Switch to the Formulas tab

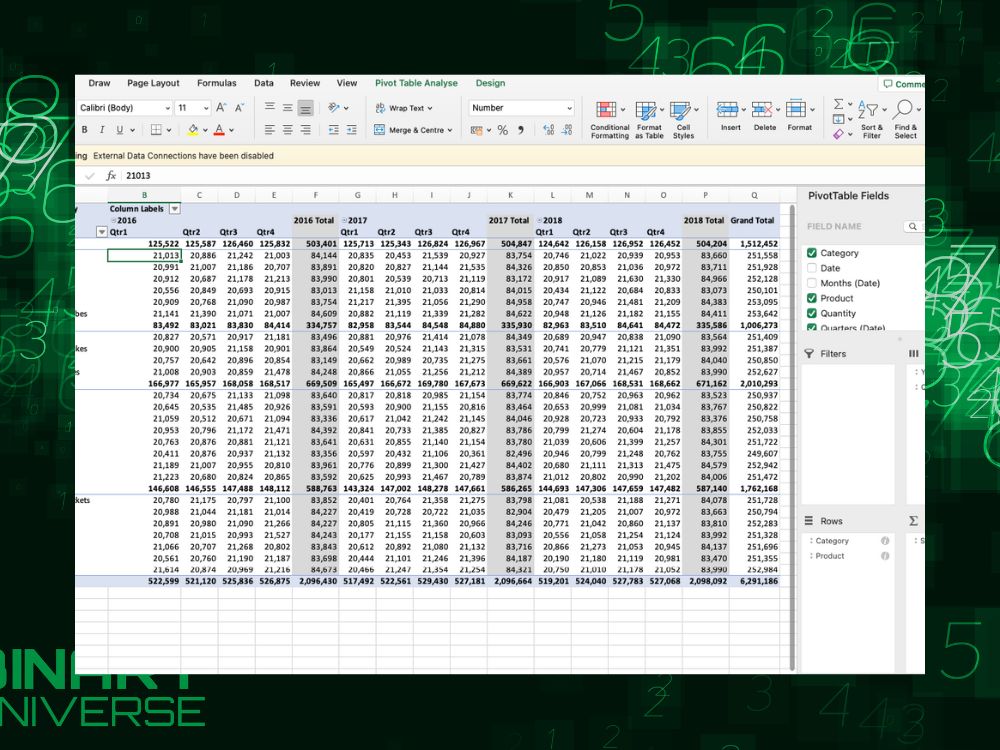click(216, 83)
